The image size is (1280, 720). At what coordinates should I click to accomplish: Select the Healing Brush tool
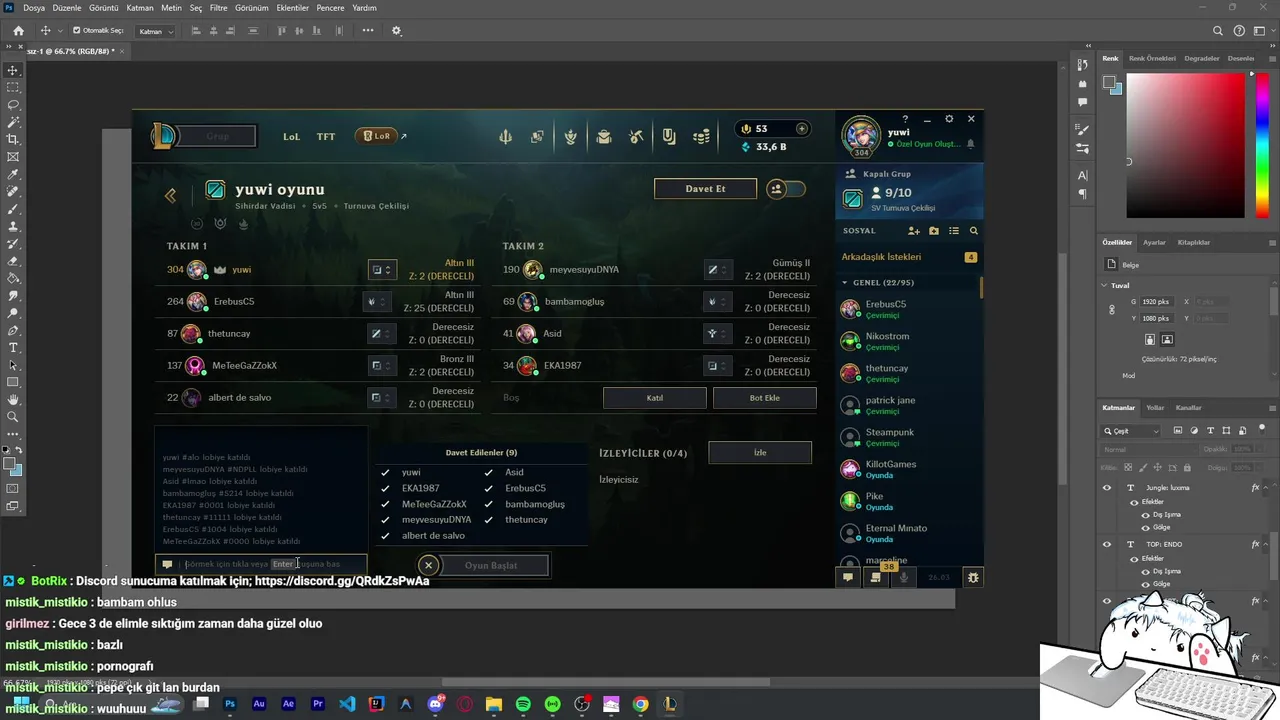(x=13, y=191)
